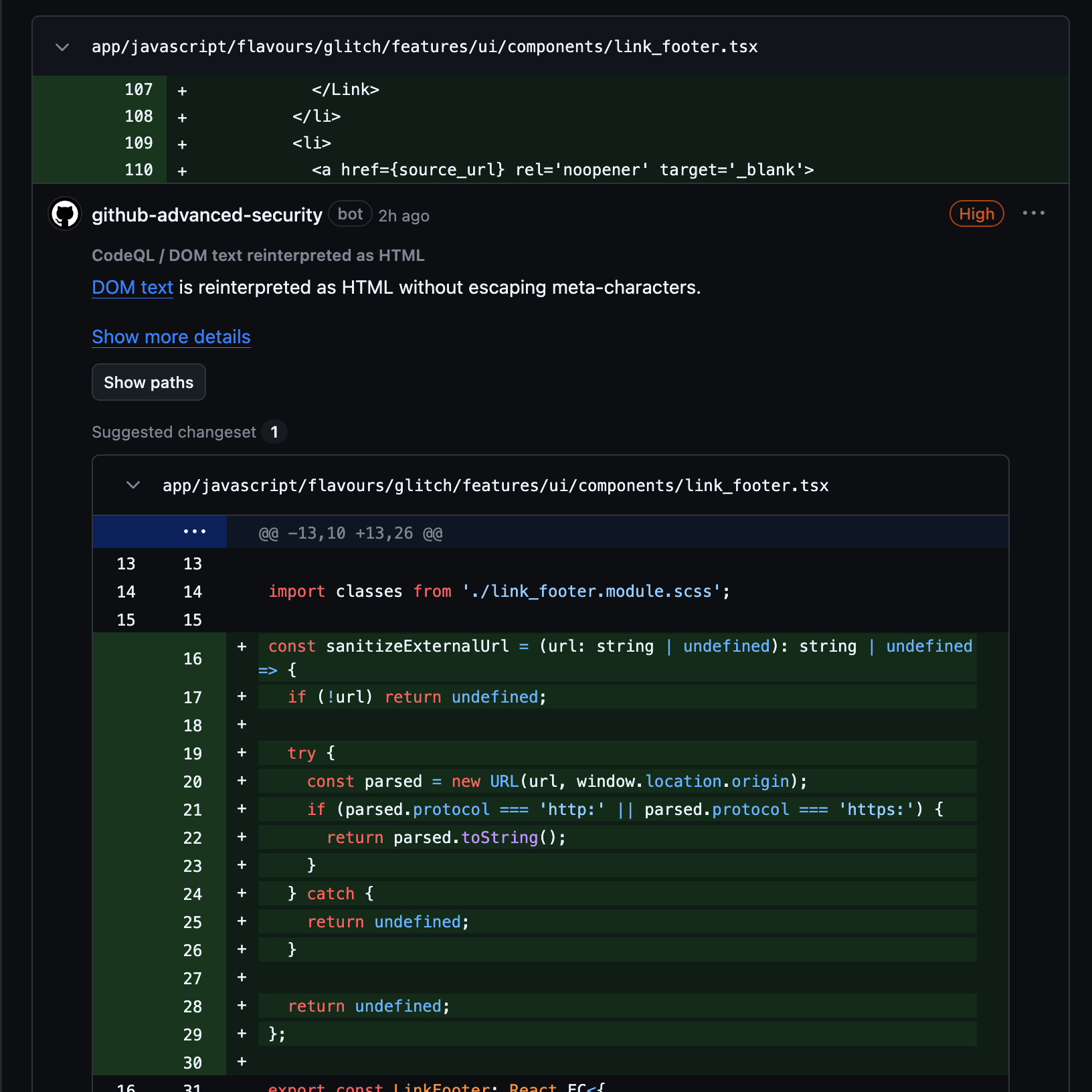Click the if (!url) return undefined line
The height and width of the screenshot is (1092, 1092).
[617, 697]
